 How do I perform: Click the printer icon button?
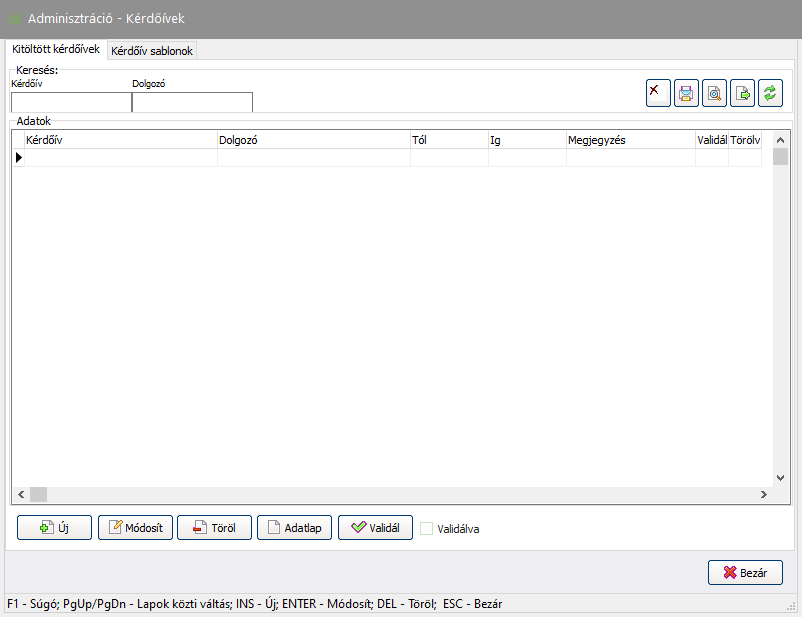[686, 93]
